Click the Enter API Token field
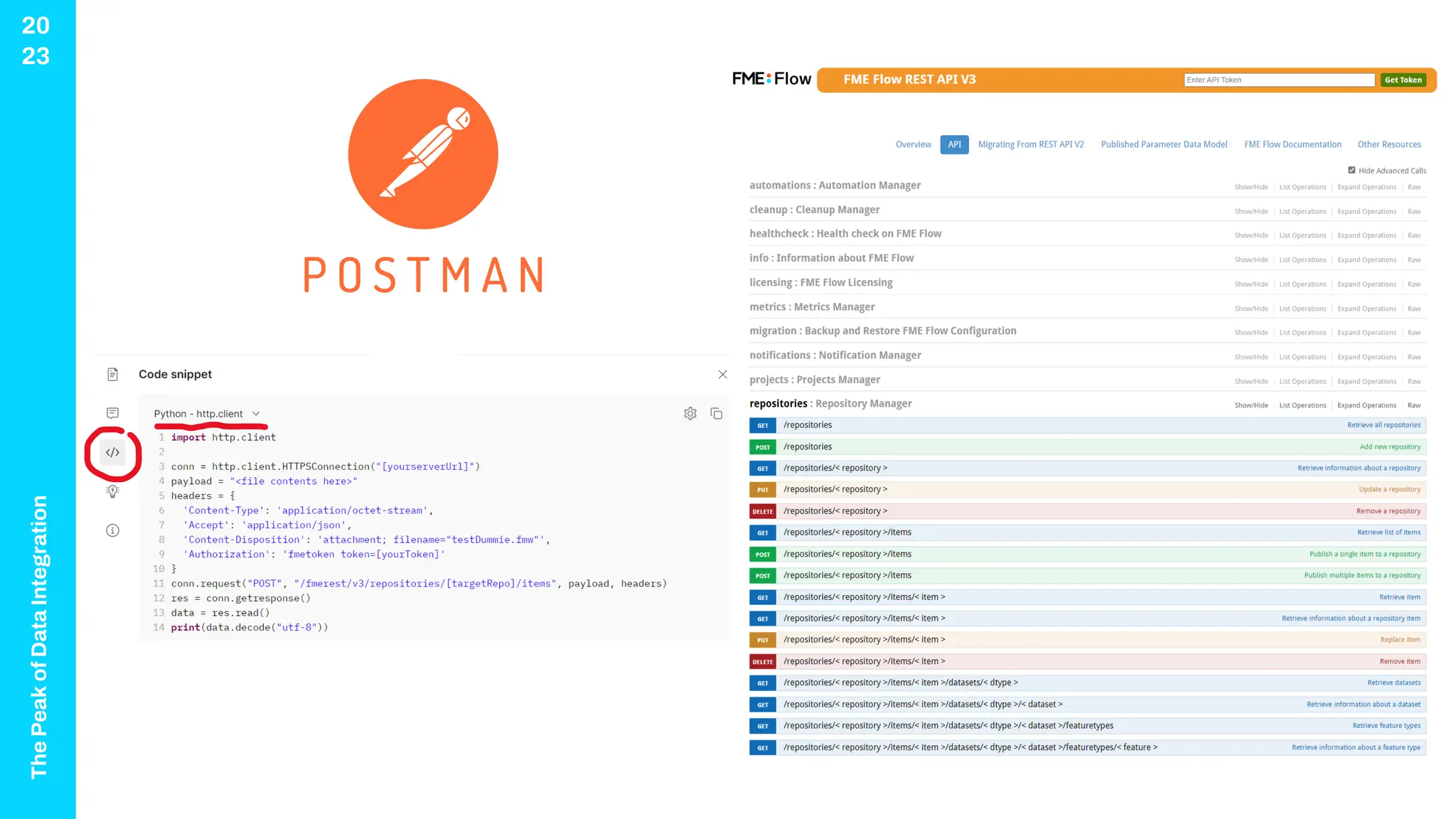1456x819 pixels. (1278, 80)
